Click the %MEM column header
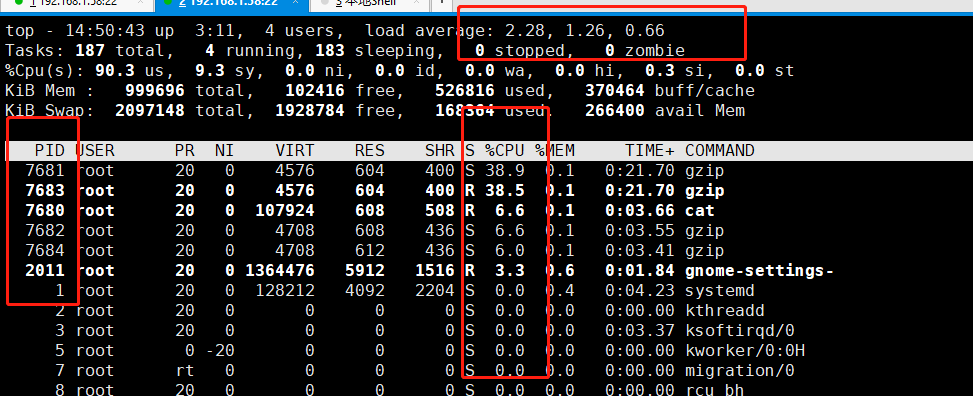Viewport: 973px width, 396px height. [555, 151]
